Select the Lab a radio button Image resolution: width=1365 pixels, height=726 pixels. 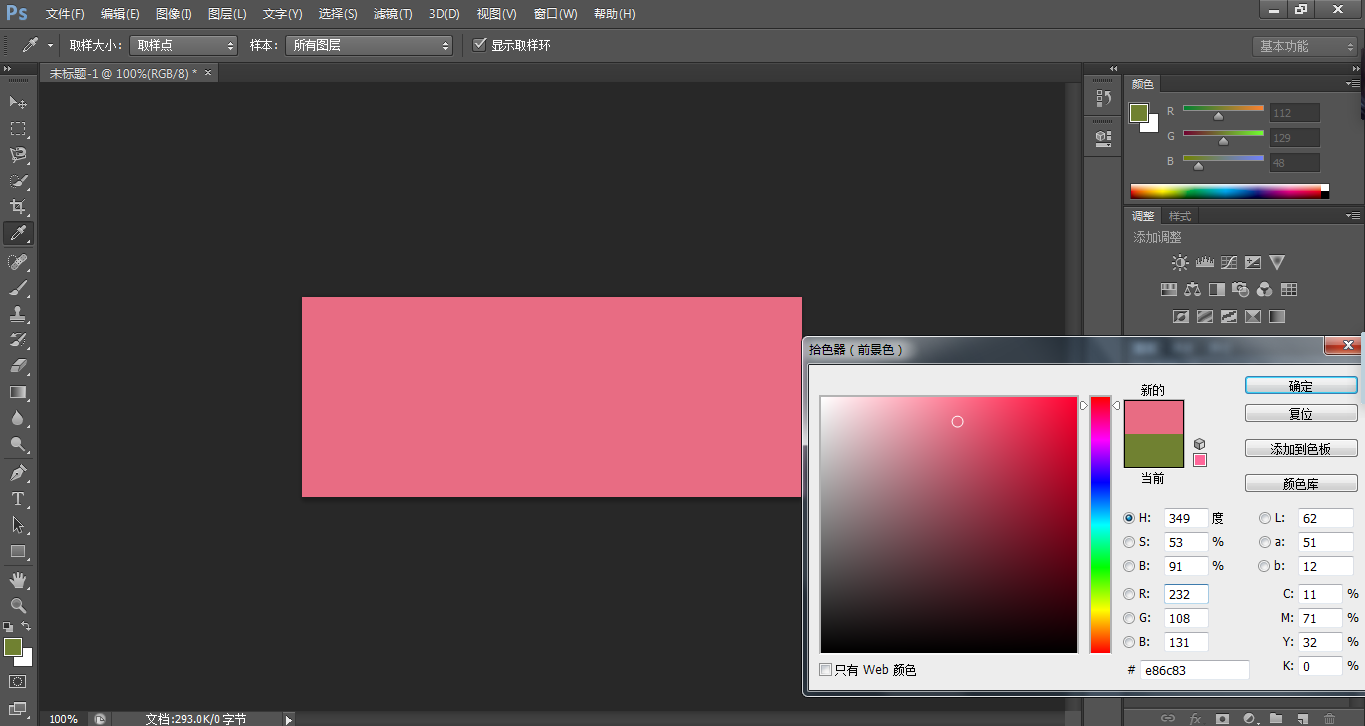click(x=1265, y=542)
